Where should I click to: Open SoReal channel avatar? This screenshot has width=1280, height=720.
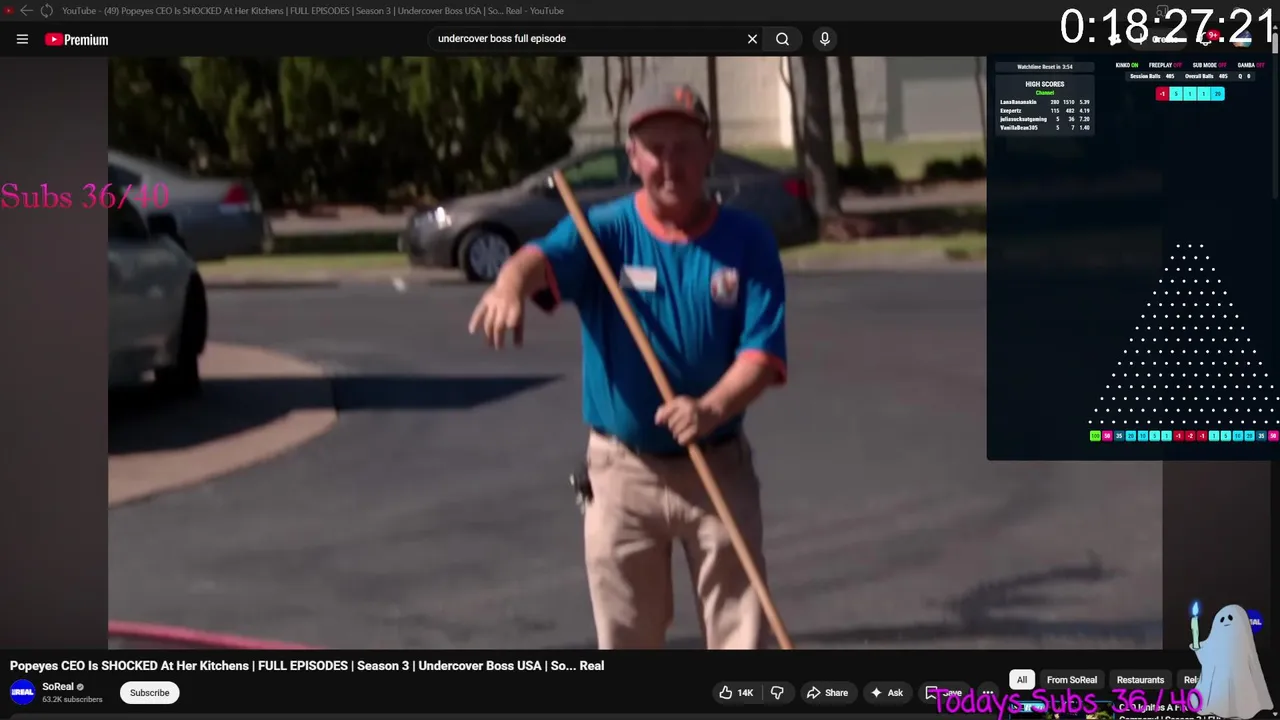tap(22, 692)
